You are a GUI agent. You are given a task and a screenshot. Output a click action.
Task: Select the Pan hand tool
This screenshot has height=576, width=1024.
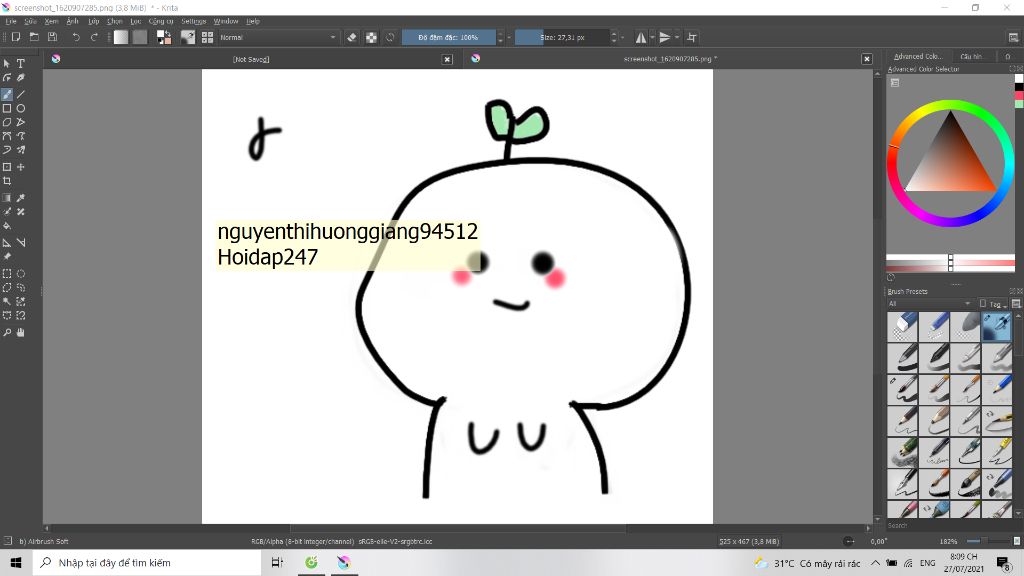click(x=21, y=332)
